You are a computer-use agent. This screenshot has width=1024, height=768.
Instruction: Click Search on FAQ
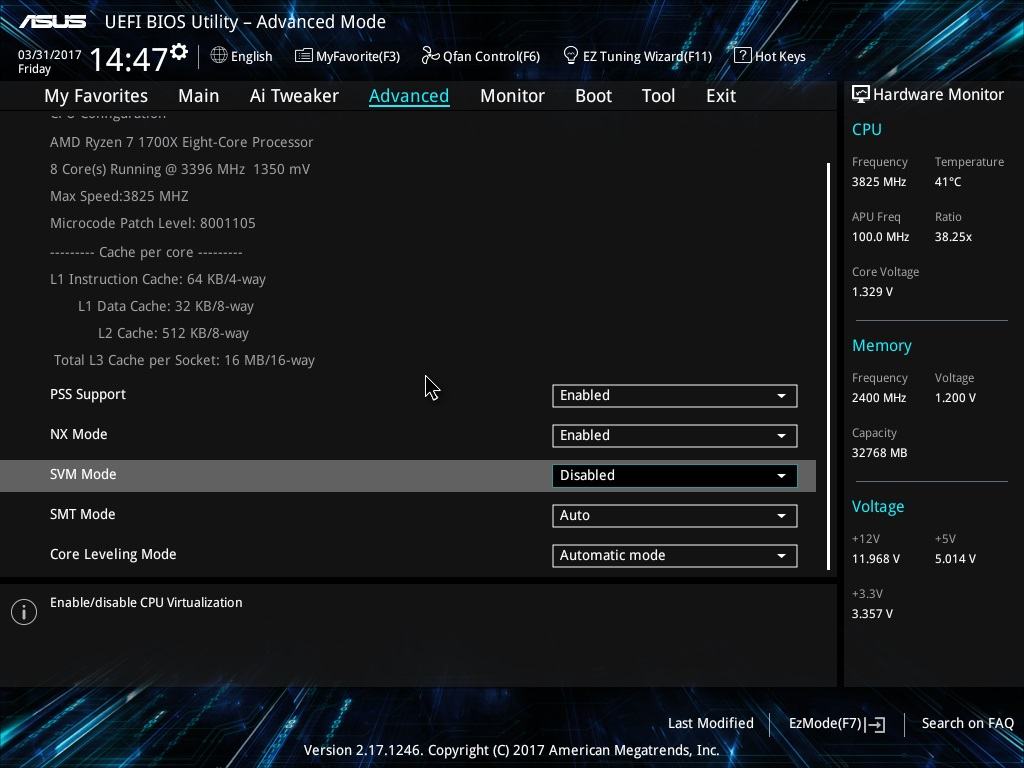967,723
